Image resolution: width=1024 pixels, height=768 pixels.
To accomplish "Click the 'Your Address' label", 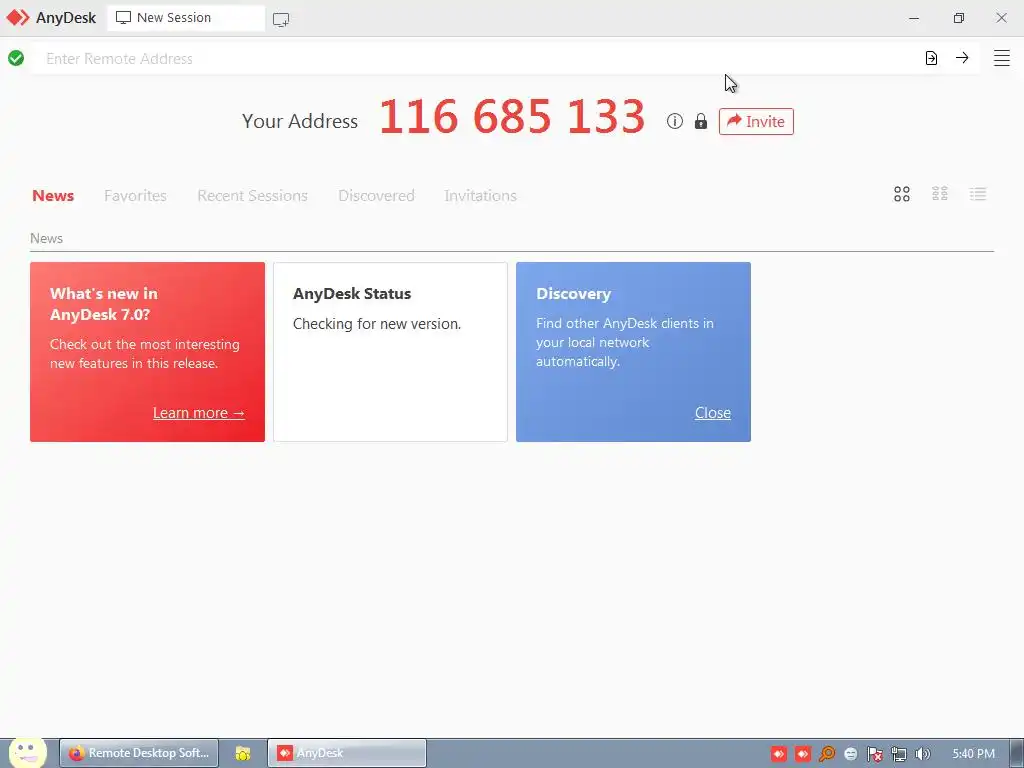I will tap(300, 121).
